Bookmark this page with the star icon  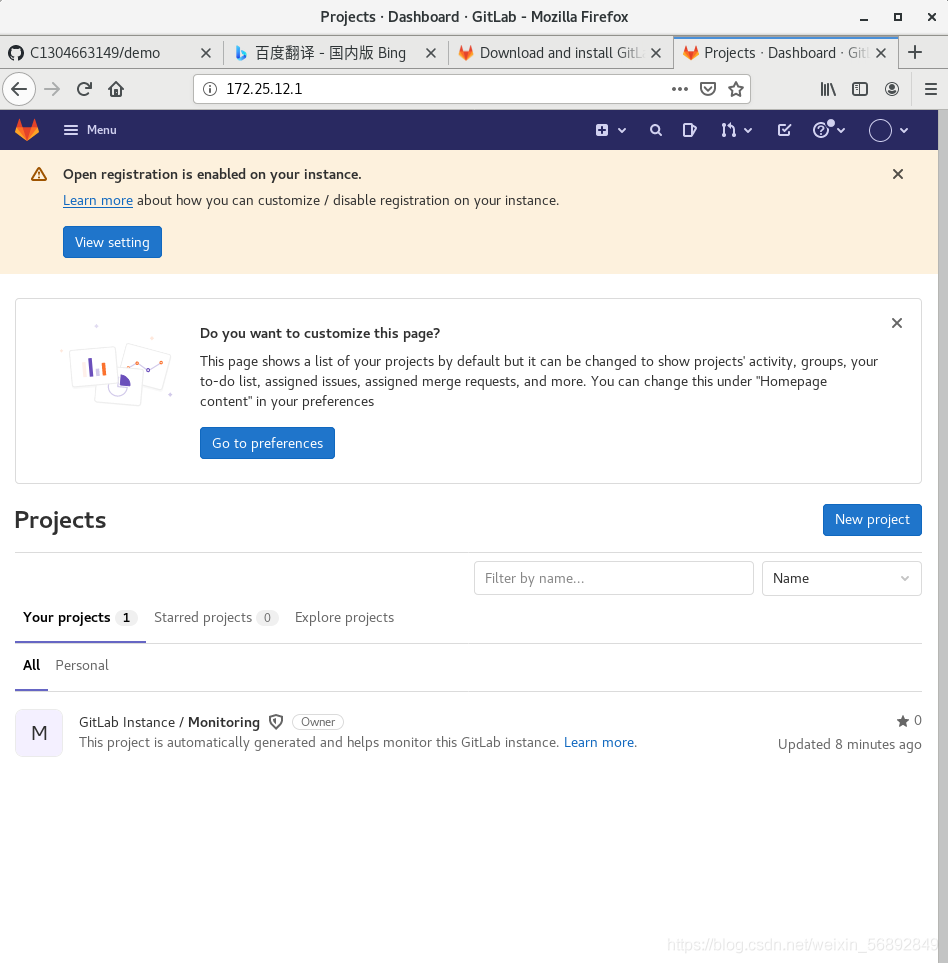(736, 89)
